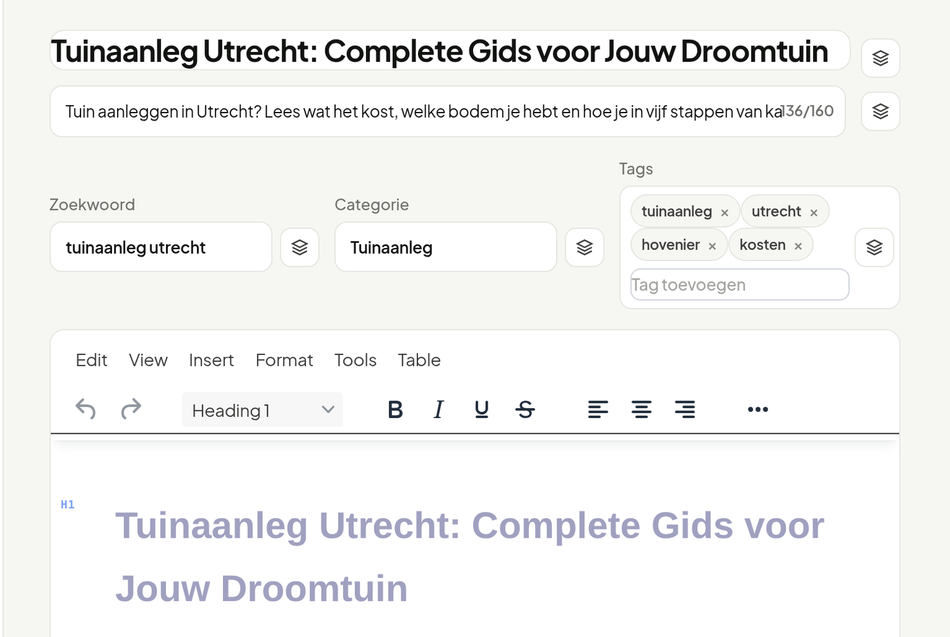Screen dimensions: 950x637
Task: Open the Edit menu
Action: tap(91, 360)
